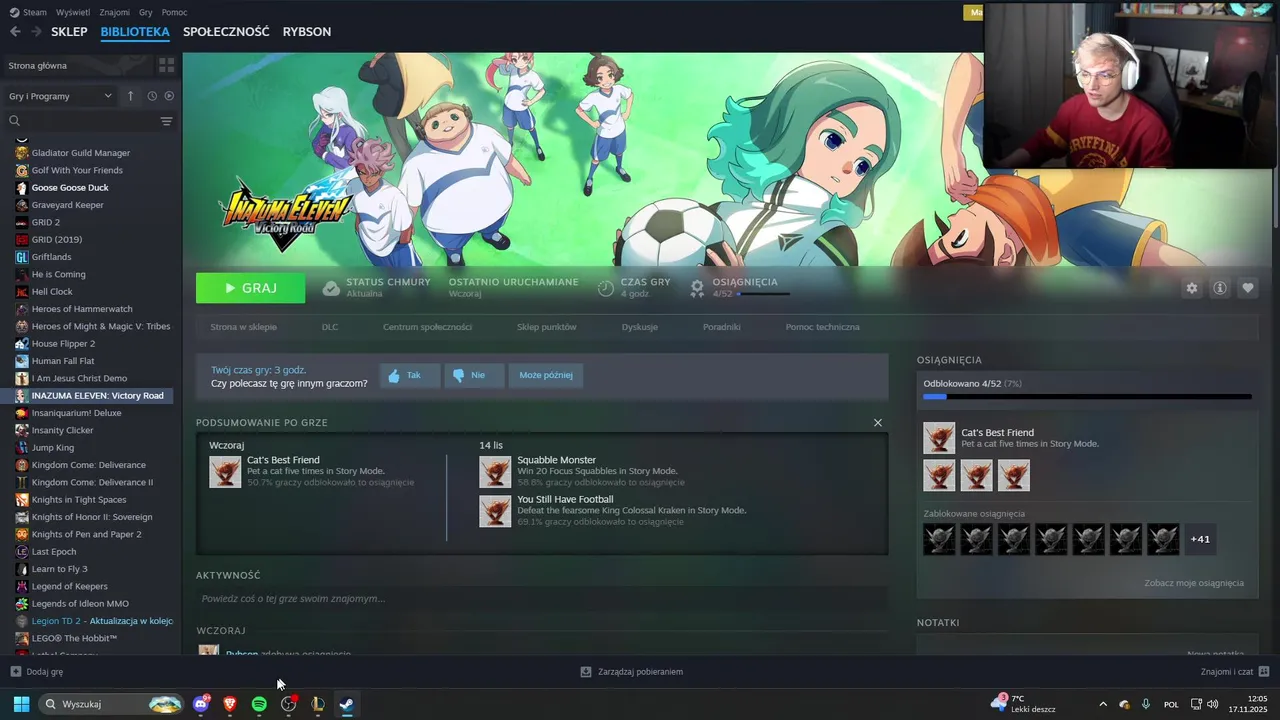The width and height of the screenshot is (1280, 720).
Task: Close the post-game summary panel
Action: point(878,423)
